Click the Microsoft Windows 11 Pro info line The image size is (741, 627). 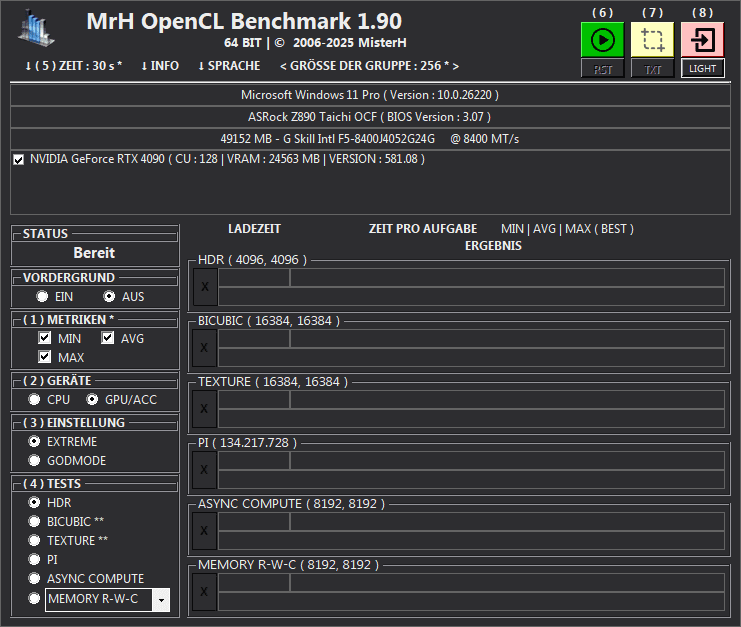(370, 95)
